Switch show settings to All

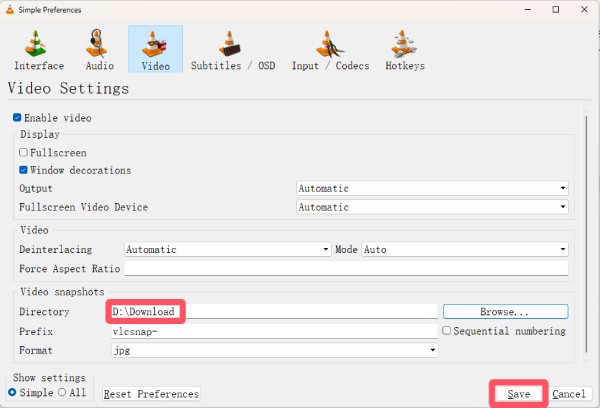click(x=61, y=392)
